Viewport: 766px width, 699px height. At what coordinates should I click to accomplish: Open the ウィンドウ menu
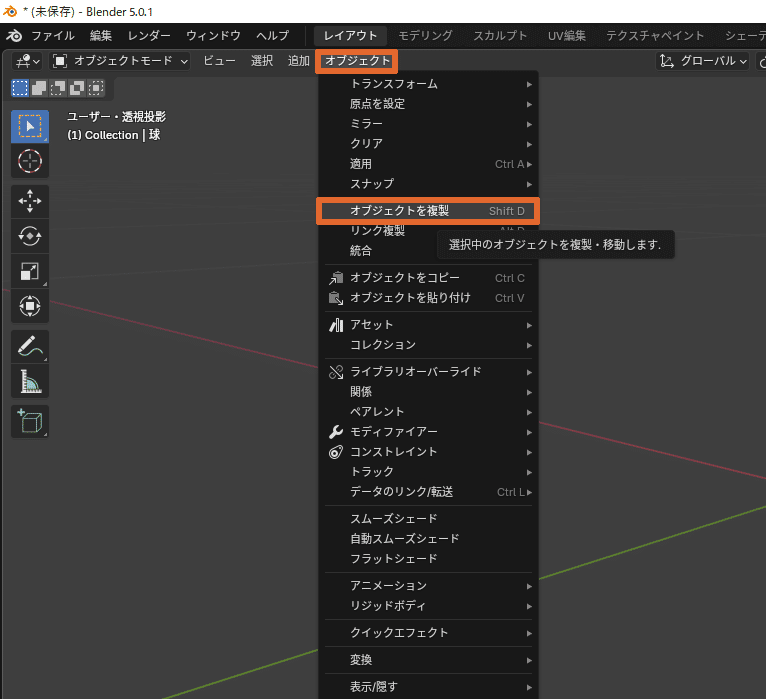pyautogui.click(x=213, y=36)
